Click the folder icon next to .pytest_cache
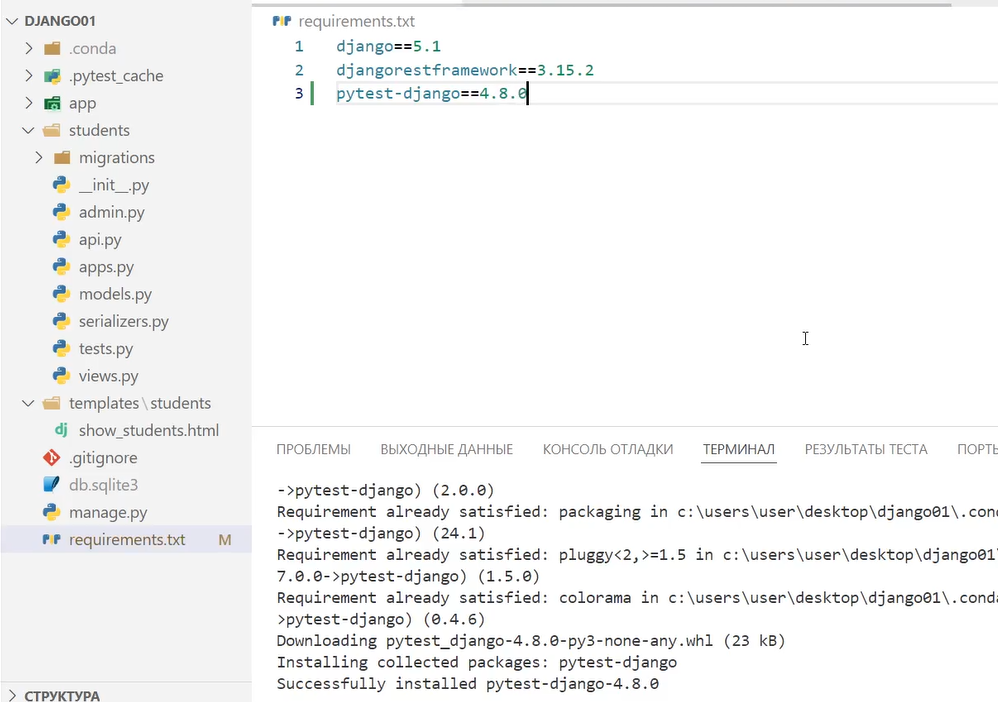This screenshot has height=702, width=998. point(52,76)
